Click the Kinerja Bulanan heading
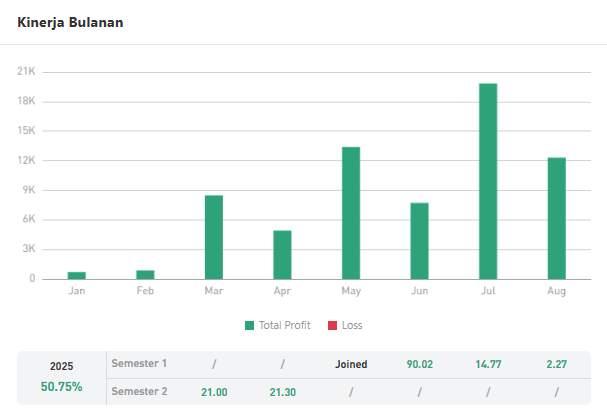 click(70, 22)
